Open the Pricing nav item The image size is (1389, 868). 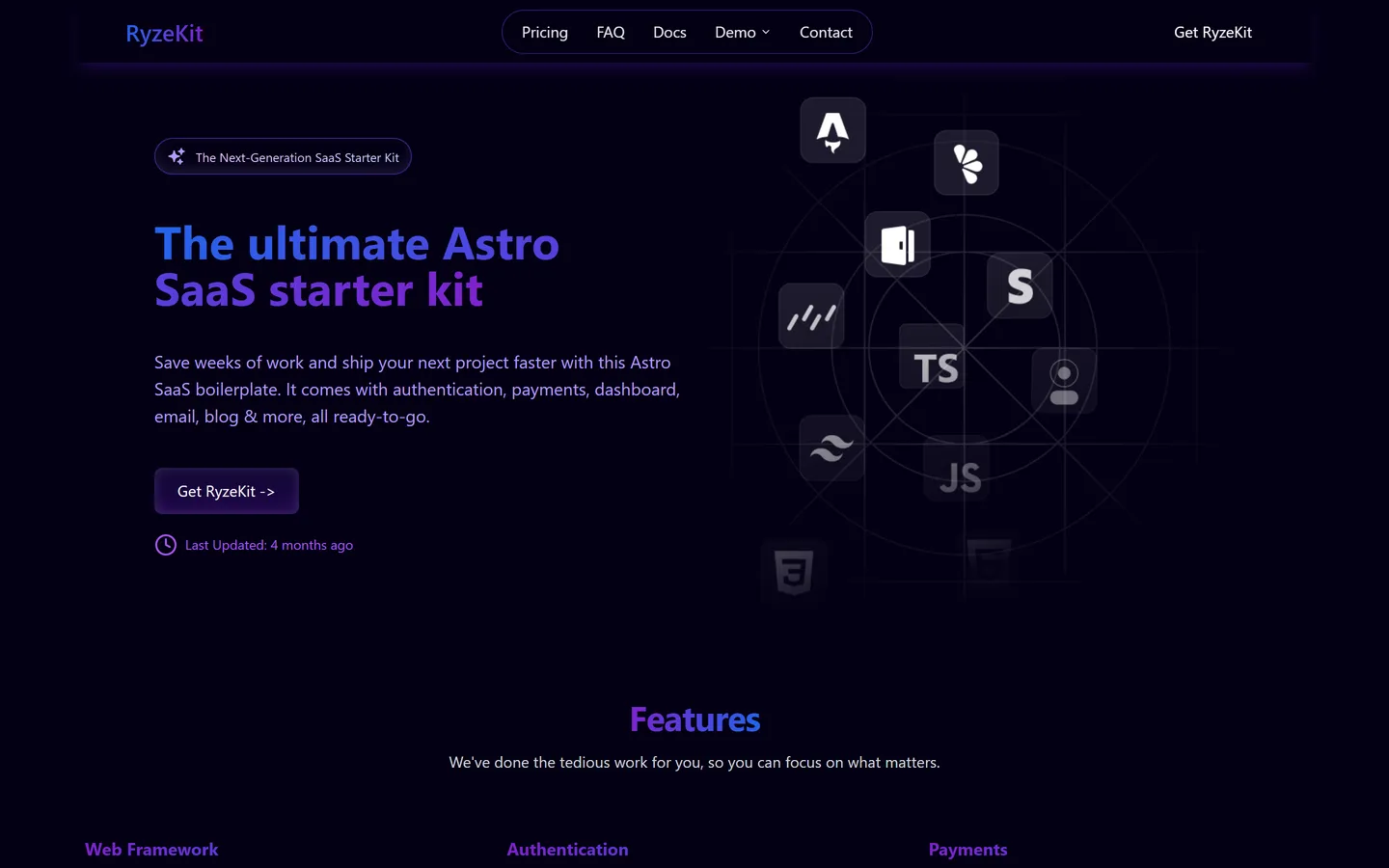pos(545,32)
